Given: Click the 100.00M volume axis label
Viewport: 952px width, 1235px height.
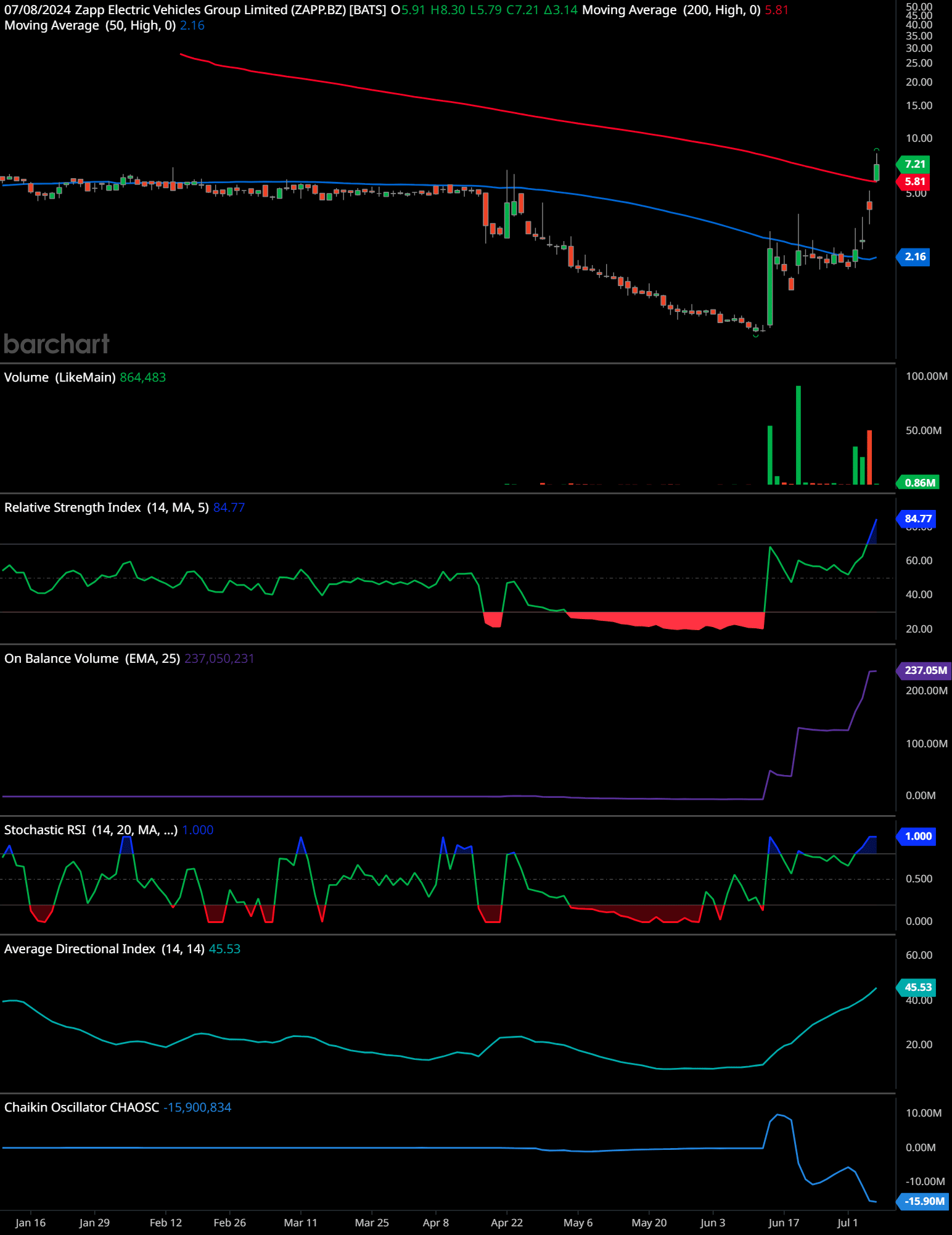Looking at the screenshot, I should click(926, 376).
